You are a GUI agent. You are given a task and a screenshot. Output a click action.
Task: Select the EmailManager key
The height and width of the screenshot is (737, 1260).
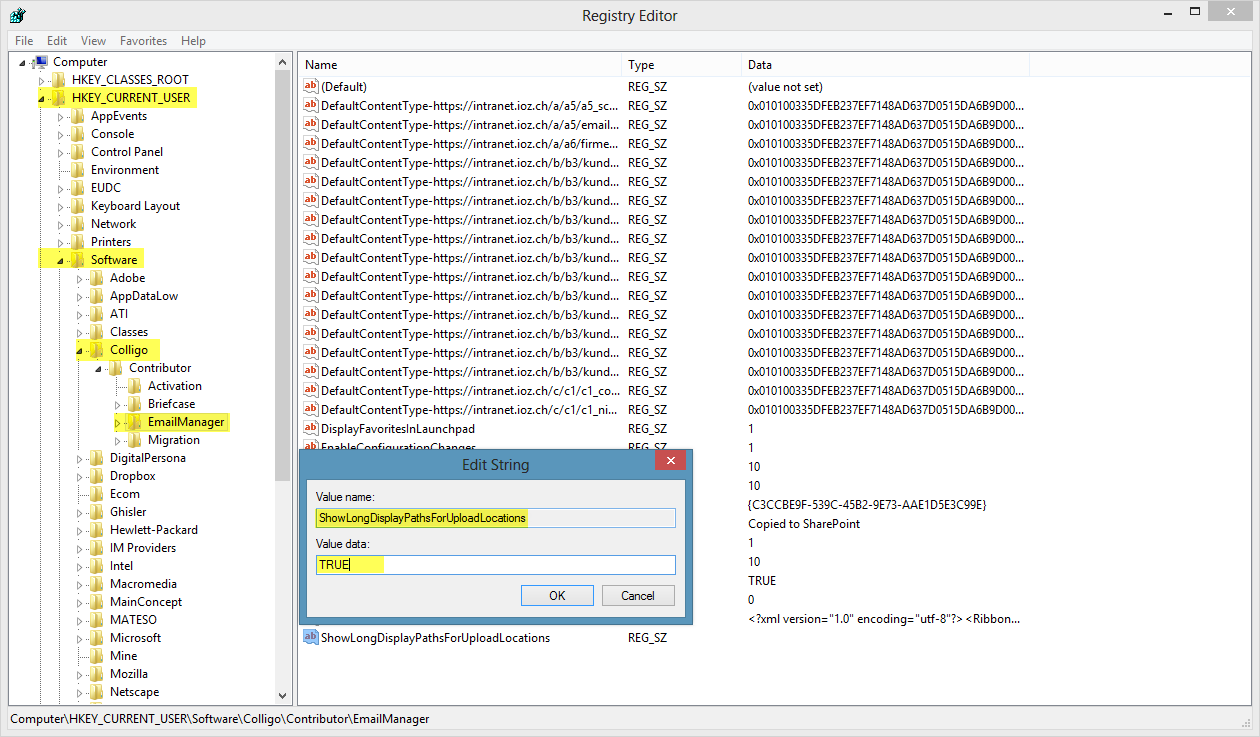point(186,422)
